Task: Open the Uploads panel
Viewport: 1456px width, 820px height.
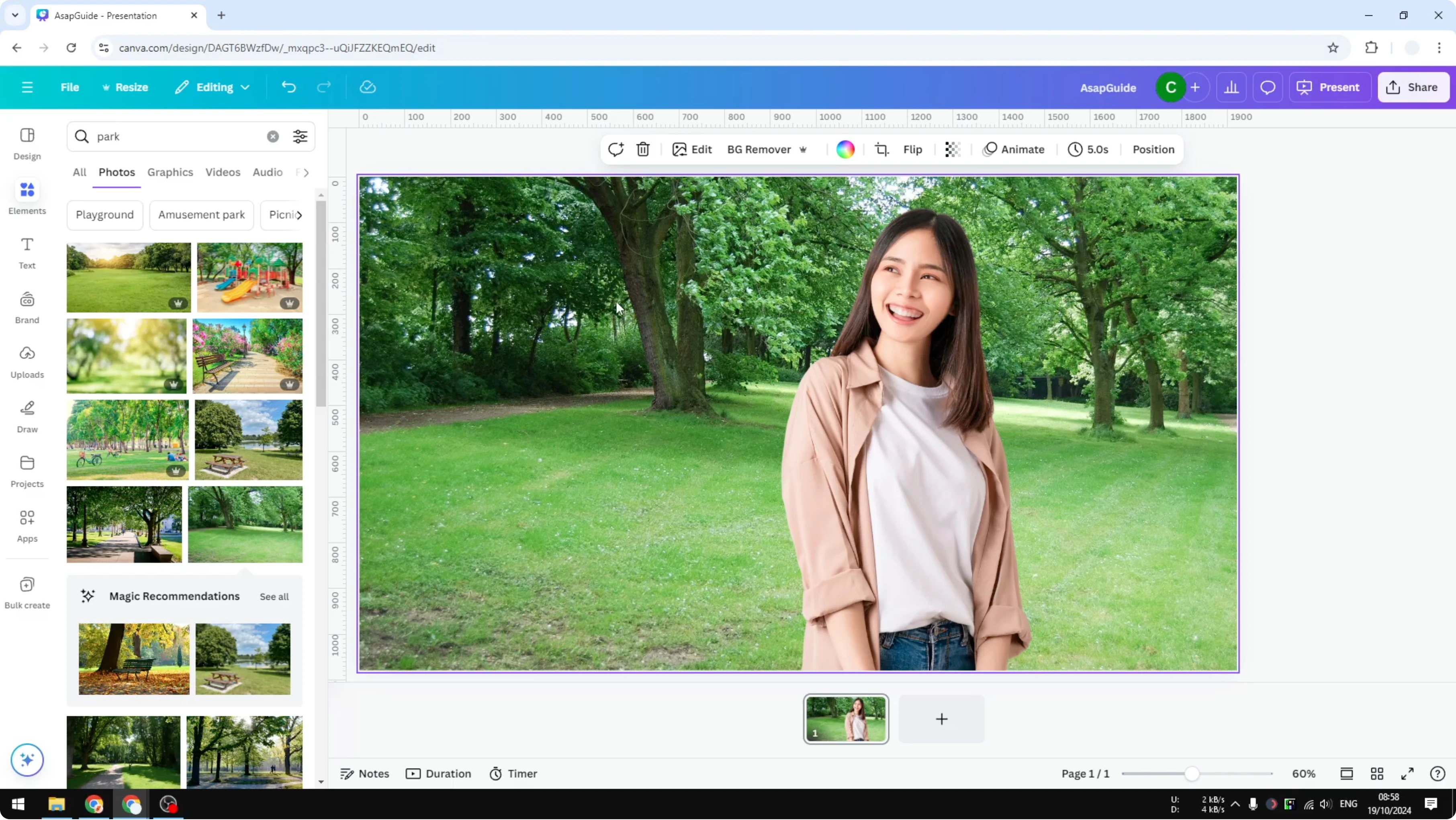Action: (x=27, y=362)
